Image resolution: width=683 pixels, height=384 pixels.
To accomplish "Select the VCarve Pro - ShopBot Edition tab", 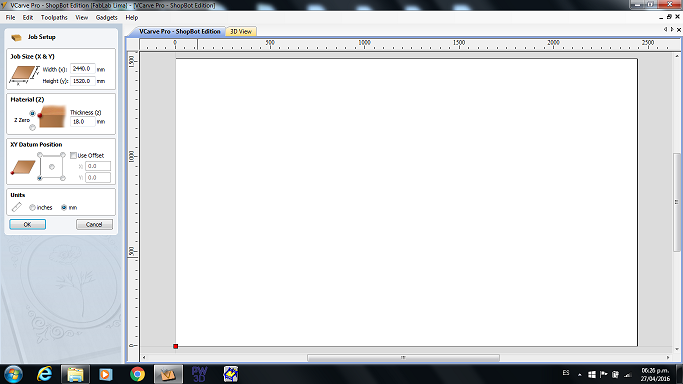I will (179, 31).
